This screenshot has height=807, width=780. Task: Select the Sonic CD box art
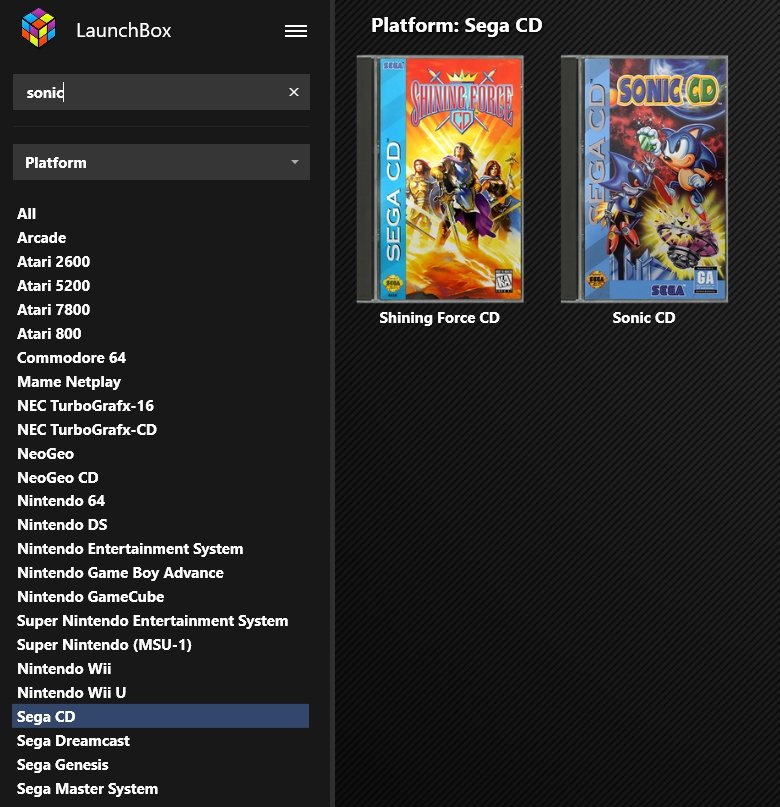[644, 179]
